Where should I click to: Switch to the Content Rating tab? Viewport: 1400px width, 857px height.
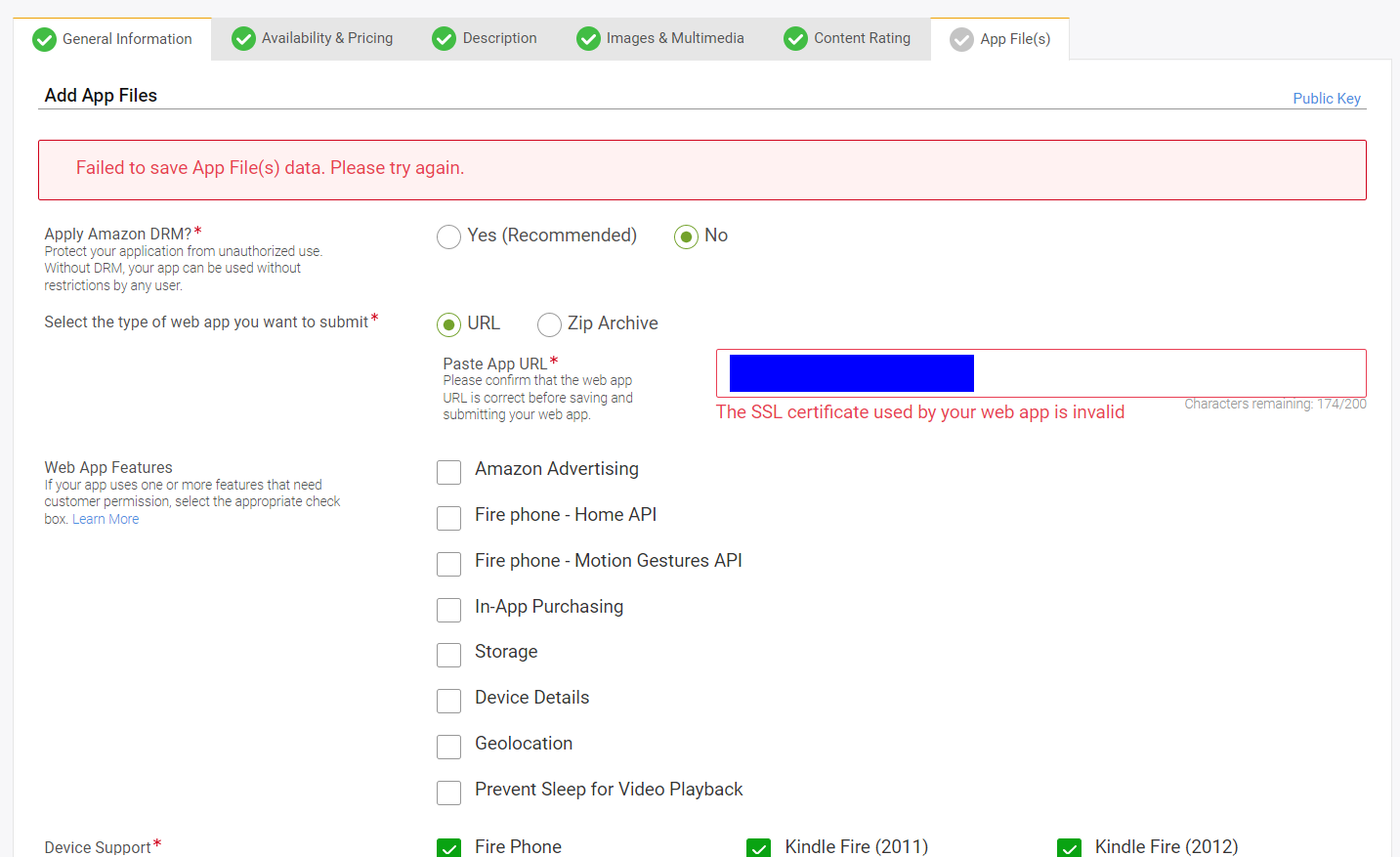(x=847, y=38)
